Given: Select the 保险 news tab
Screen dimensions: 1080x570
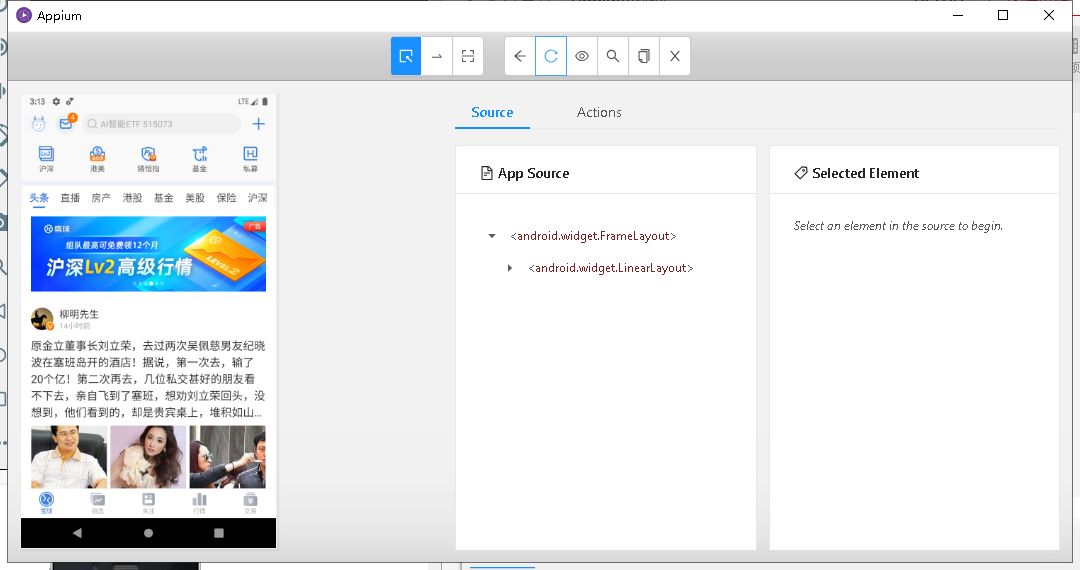Looking at the screenshot, I should pos(227,198).
